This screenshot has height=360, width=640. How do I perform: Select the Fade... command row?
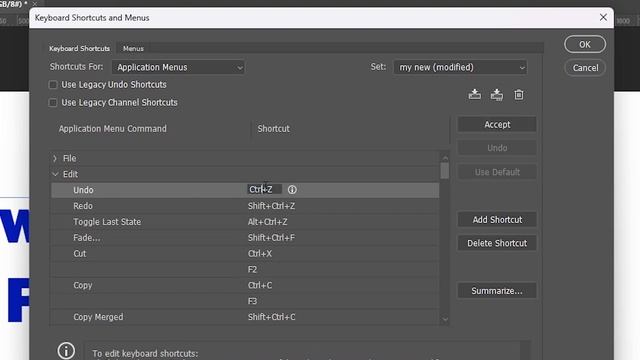tap(245, 238)
